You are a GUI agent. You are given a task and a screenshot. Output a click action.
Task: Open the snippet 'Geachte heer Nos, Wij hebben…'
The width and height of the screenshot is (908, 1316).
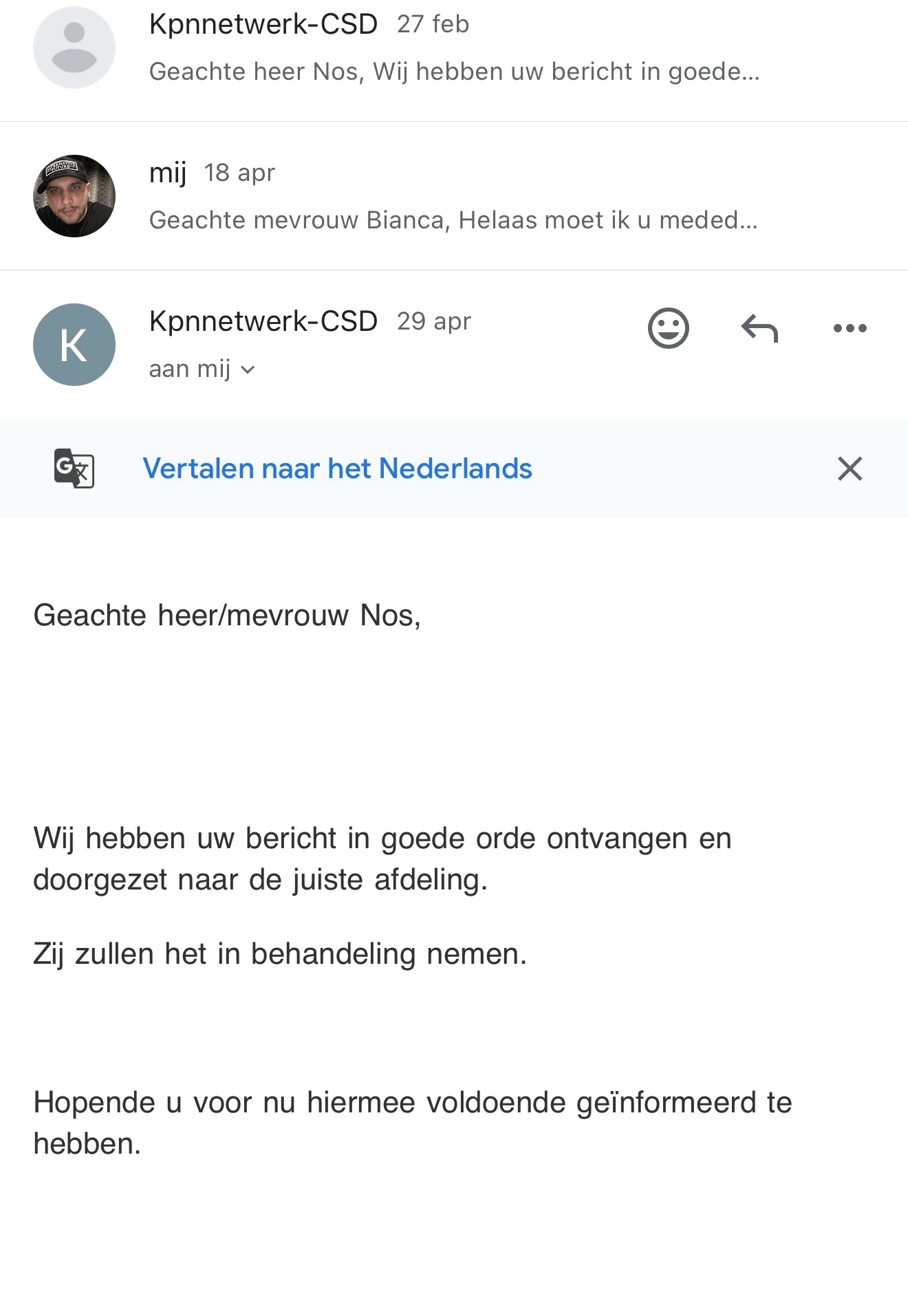(x=454, y=72)
